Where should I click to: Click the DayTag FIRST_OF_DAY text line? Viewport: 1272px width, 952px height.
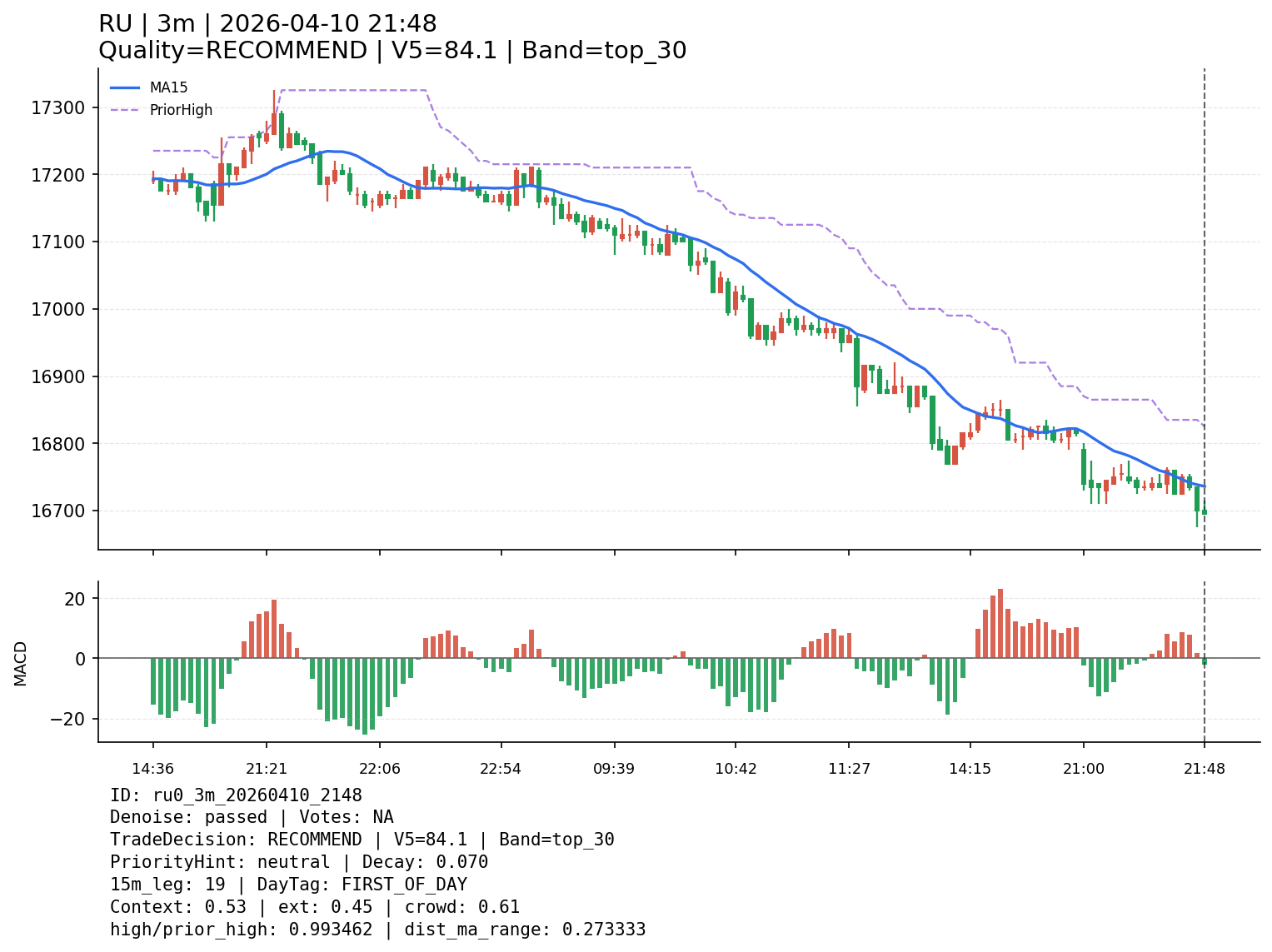pos(288,885)
